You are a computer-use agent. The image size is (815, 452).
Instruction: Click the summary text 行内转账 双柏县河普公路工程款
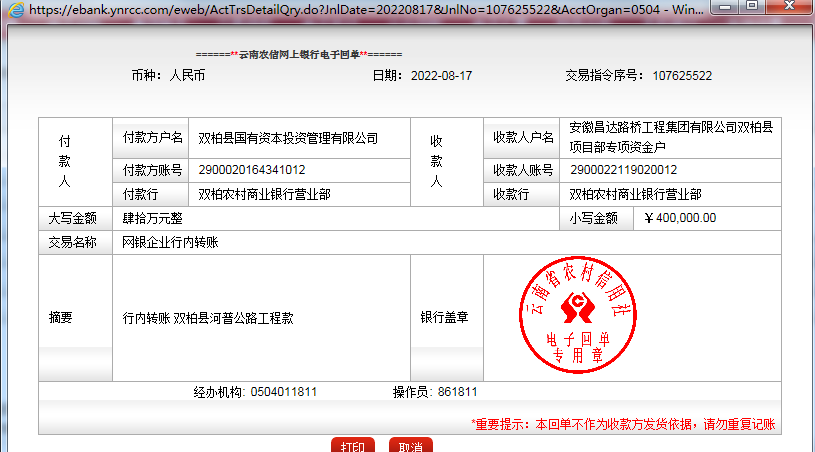coord(208,318)
